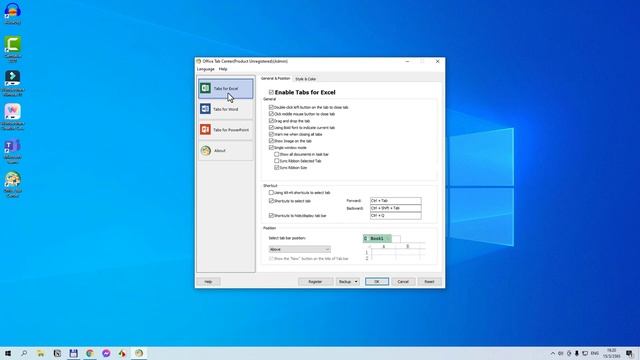Enable using Alt+N shortcuts to select tab
The image size is (640, 360).
point(271,192)
